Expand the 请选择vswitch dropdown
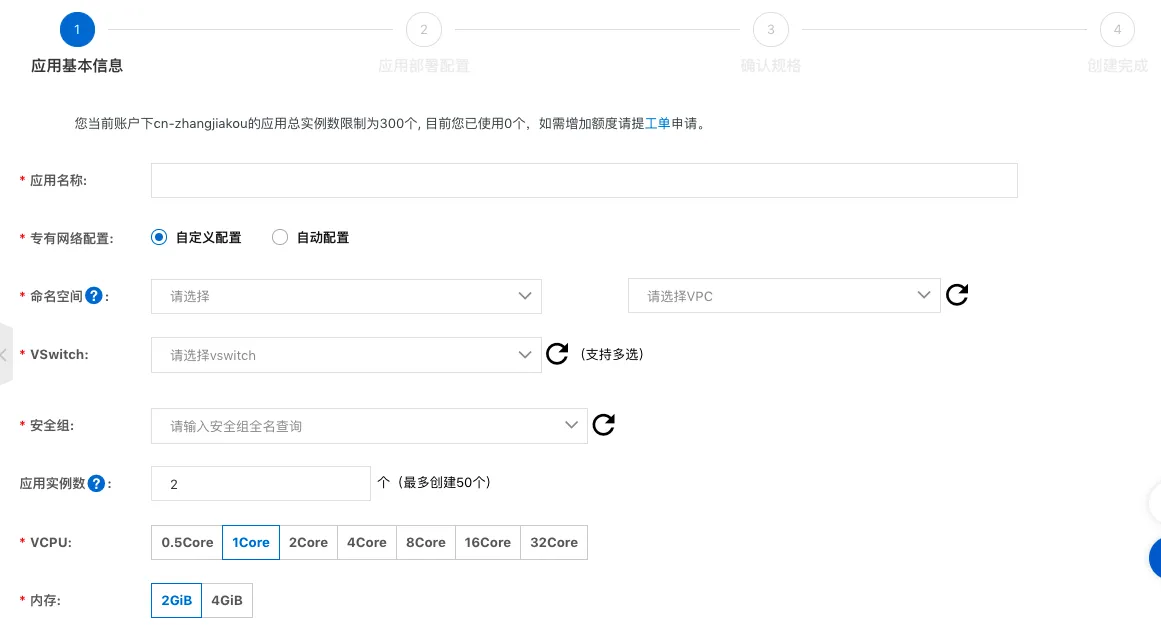Viewport: 1161px width, 637px height. (x=346, y=354)
